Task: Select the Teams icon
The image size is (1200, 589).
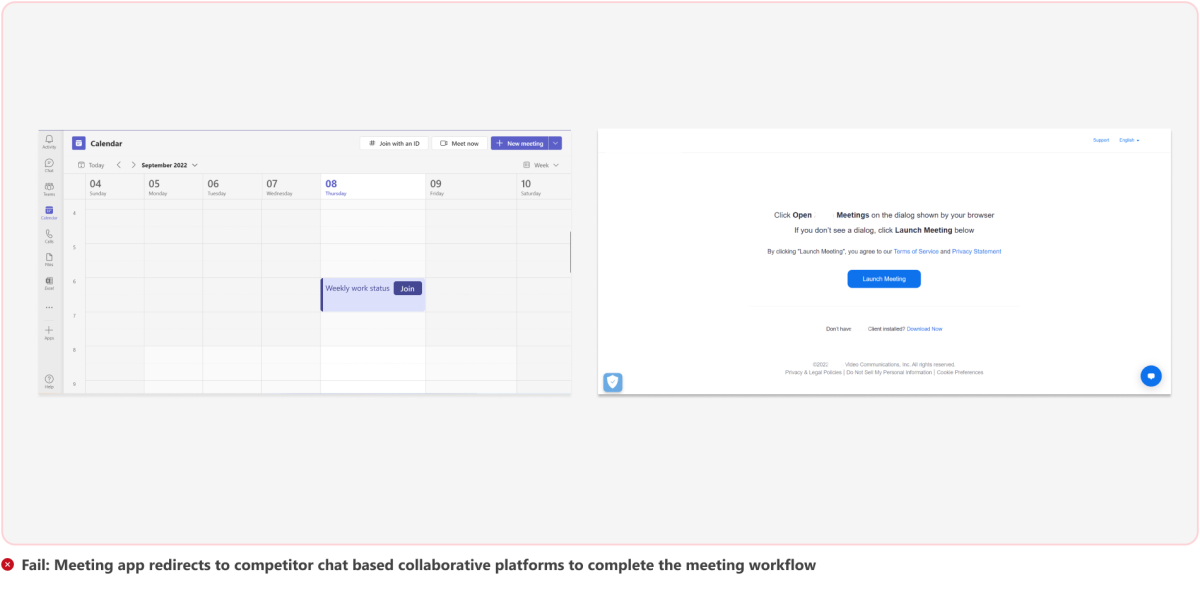Action: pyautogui.click(x=48, y=186)
